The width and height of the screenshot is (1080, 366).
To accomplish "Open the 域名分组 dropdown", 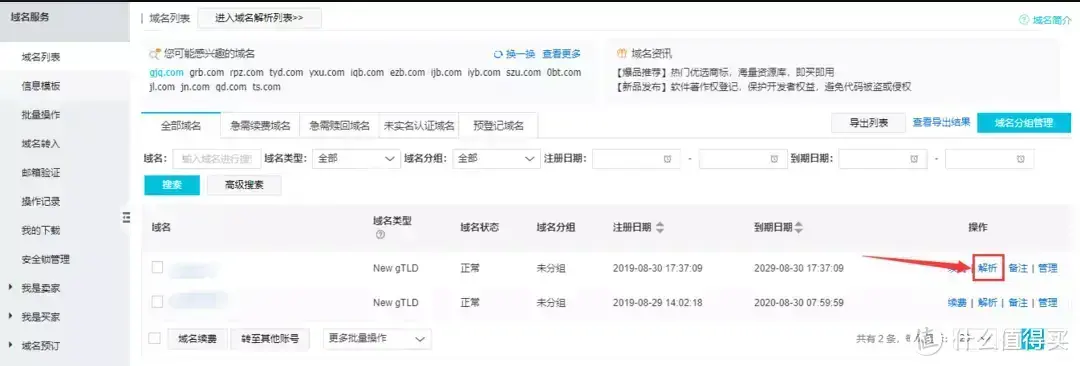I will click(x=497, y=159).
